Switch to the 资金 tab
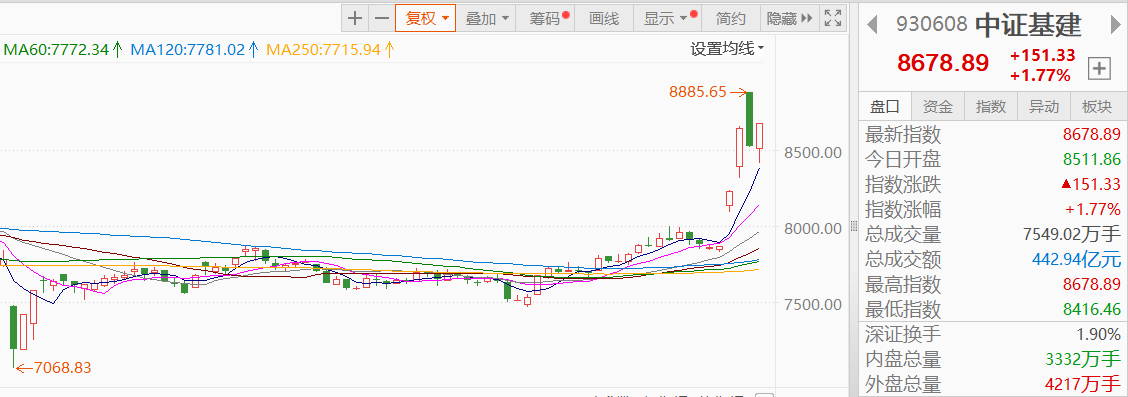 938,106
